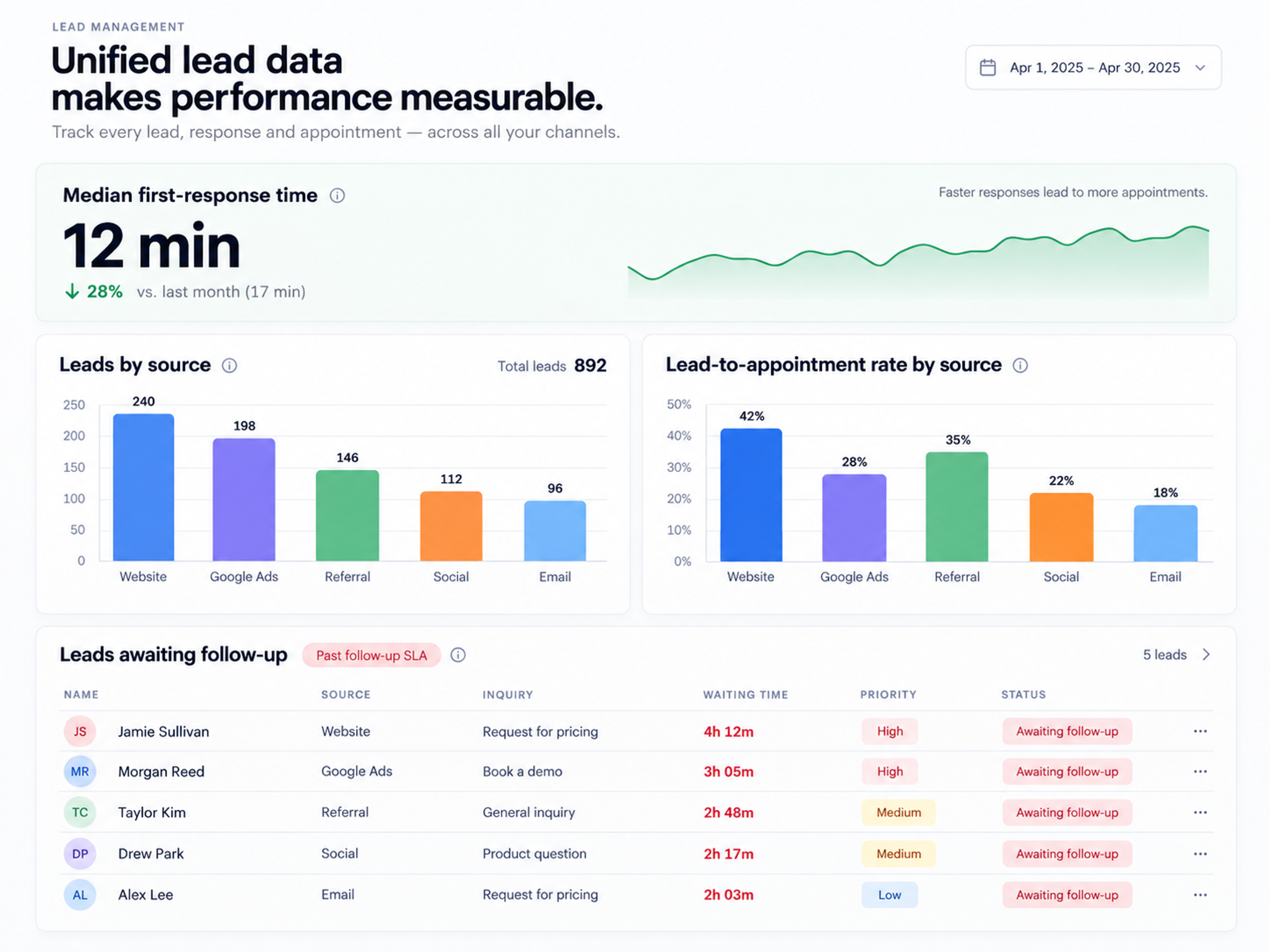This screenshot has width=1270, height=952.
Task: Click Awaiting follow-up status for Drew Park
Action: click(x=1067, y=854)
